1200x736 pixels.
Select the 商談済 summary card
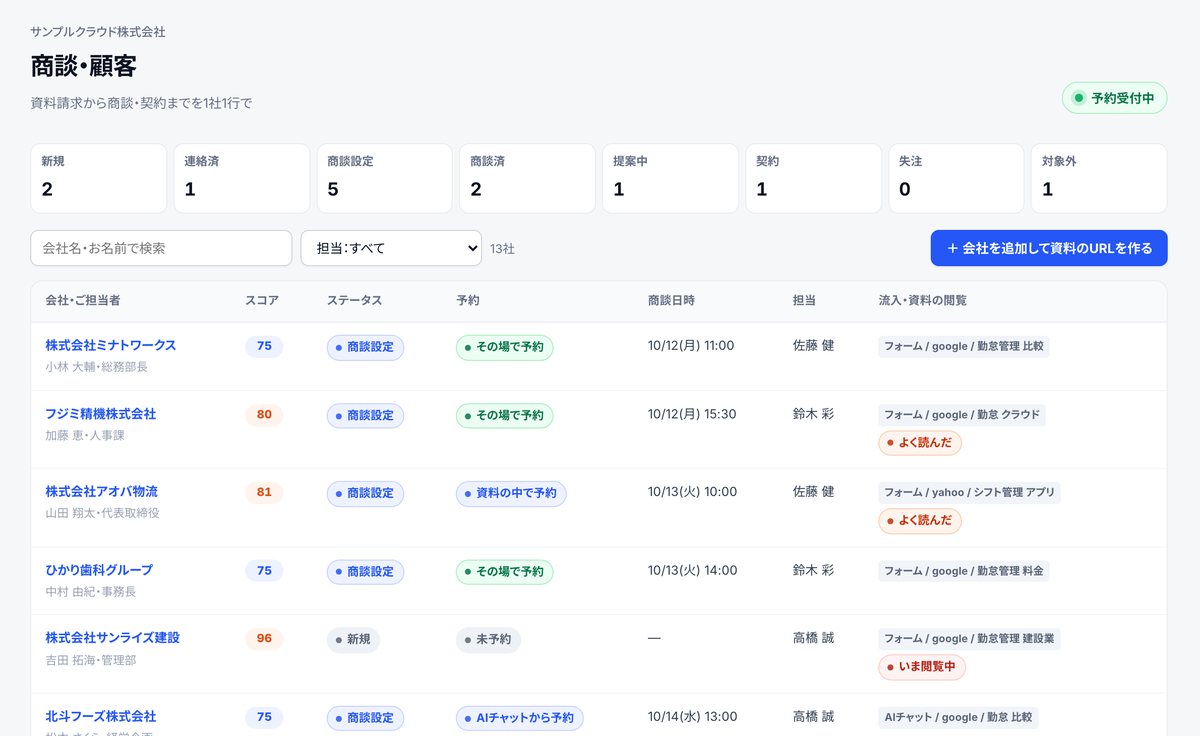pos(527,178)
